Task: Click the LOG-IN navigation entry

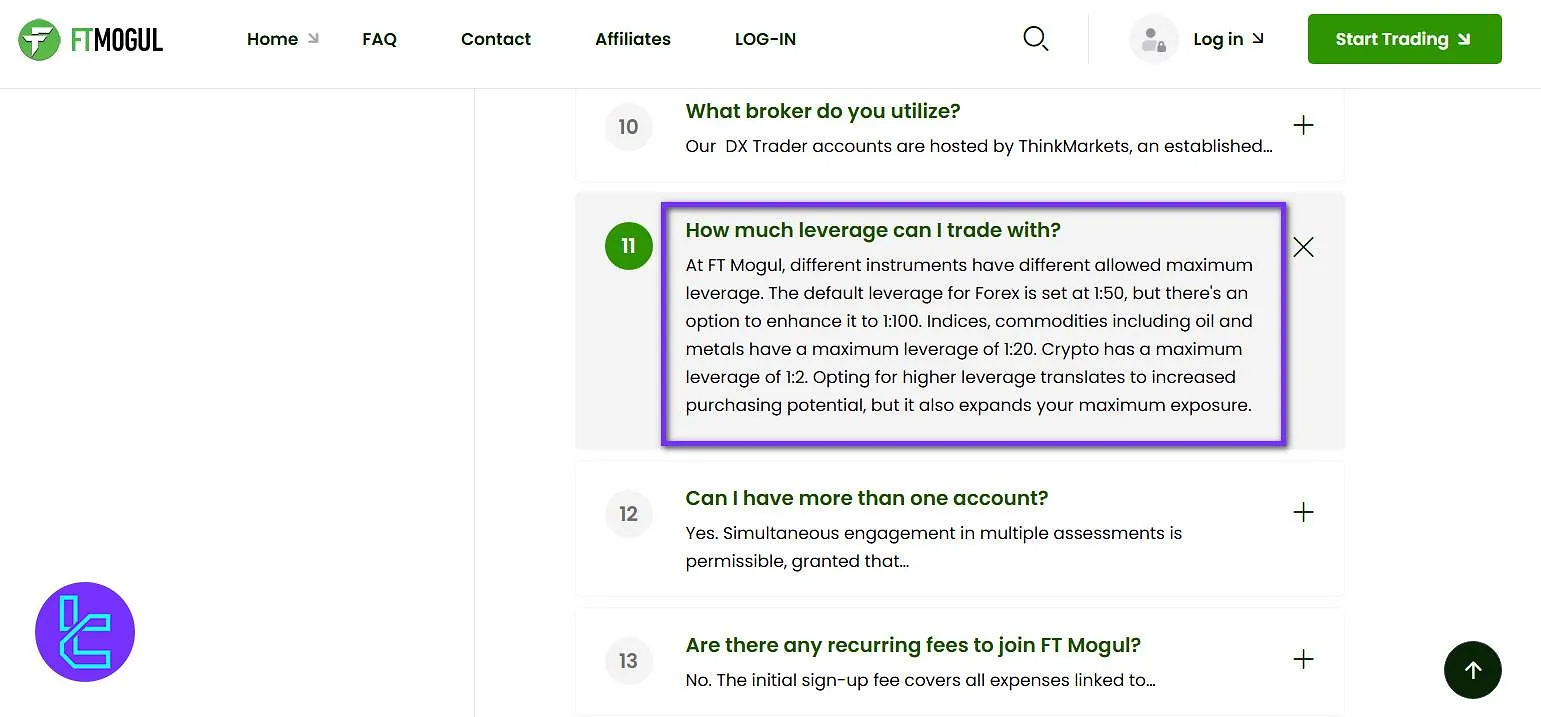Action: coord(765,39)
